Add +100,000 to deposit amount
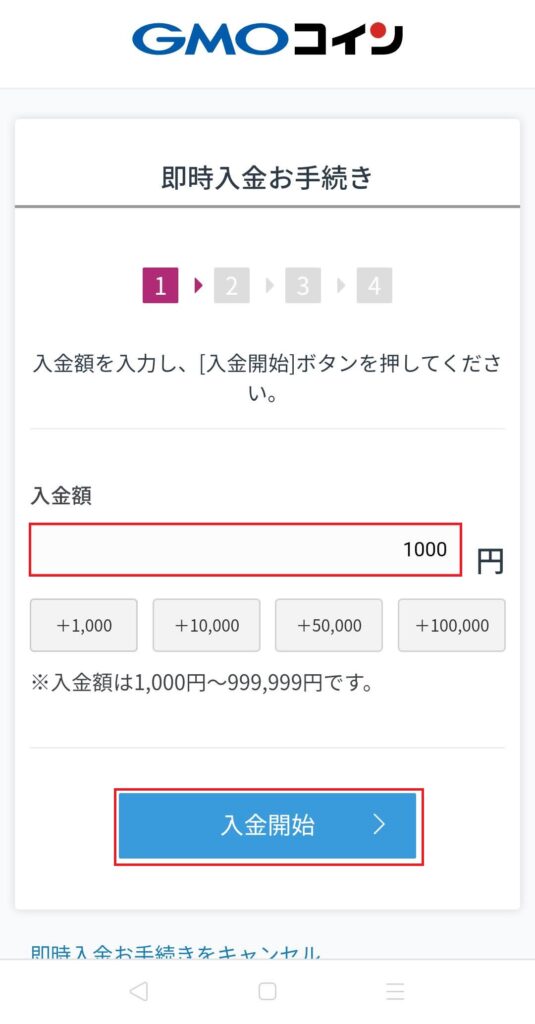Viewport: 535px width, 1024px height. (x=451, y=626)
